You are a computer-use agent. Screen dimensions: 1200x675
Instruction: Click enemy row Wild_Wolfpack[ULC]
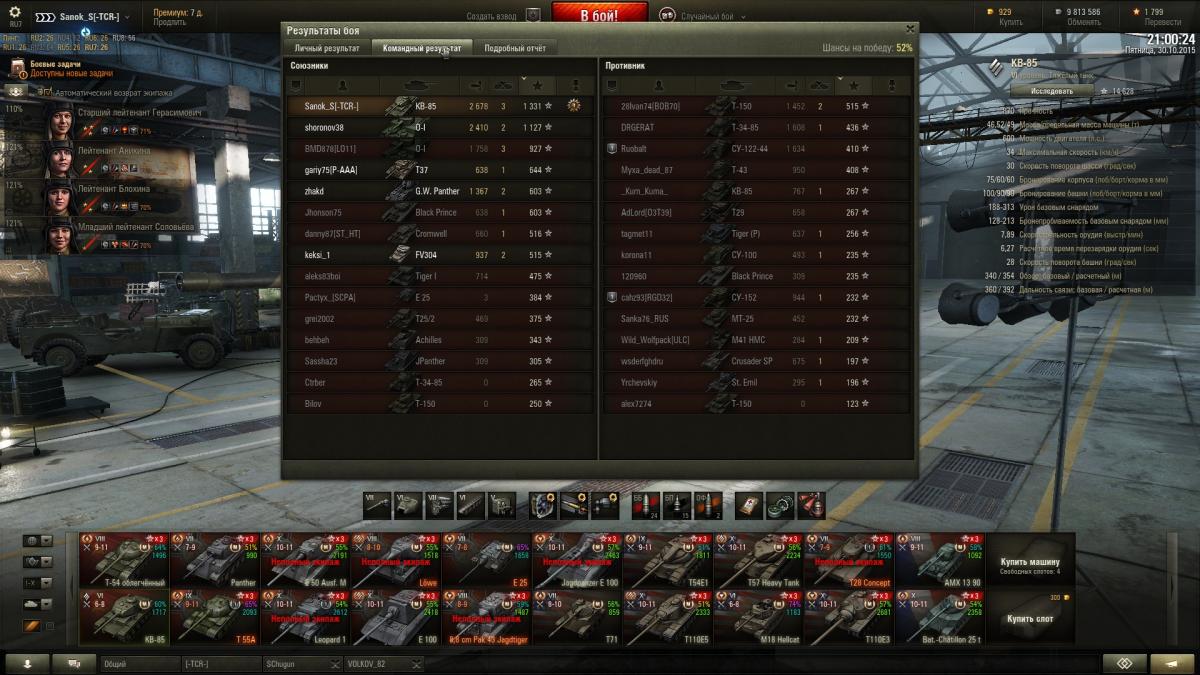click(x=757, y=339)
